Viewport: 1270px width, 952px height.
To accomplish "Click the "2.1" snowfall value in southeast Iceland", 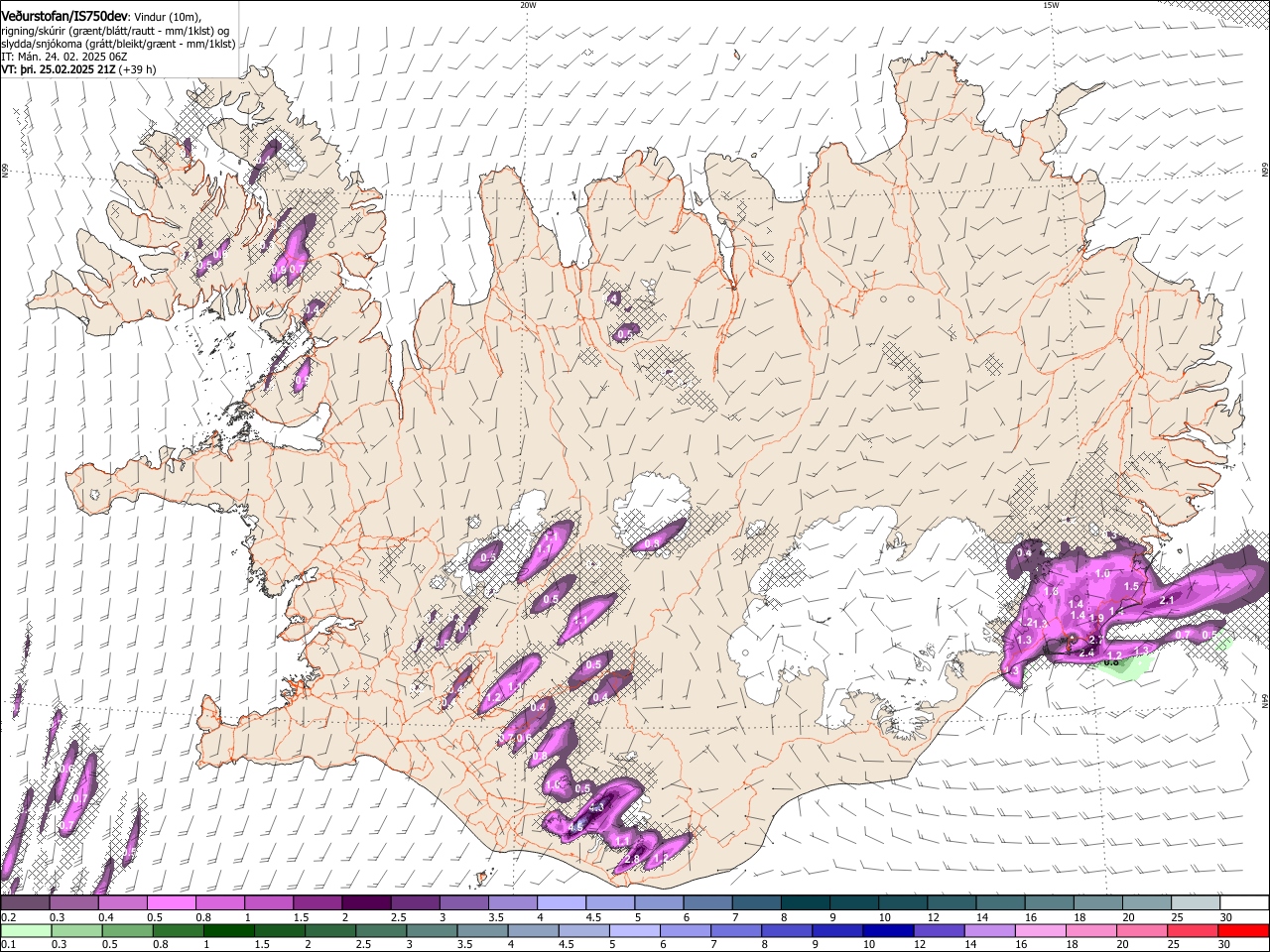I will click(1167, 600).
